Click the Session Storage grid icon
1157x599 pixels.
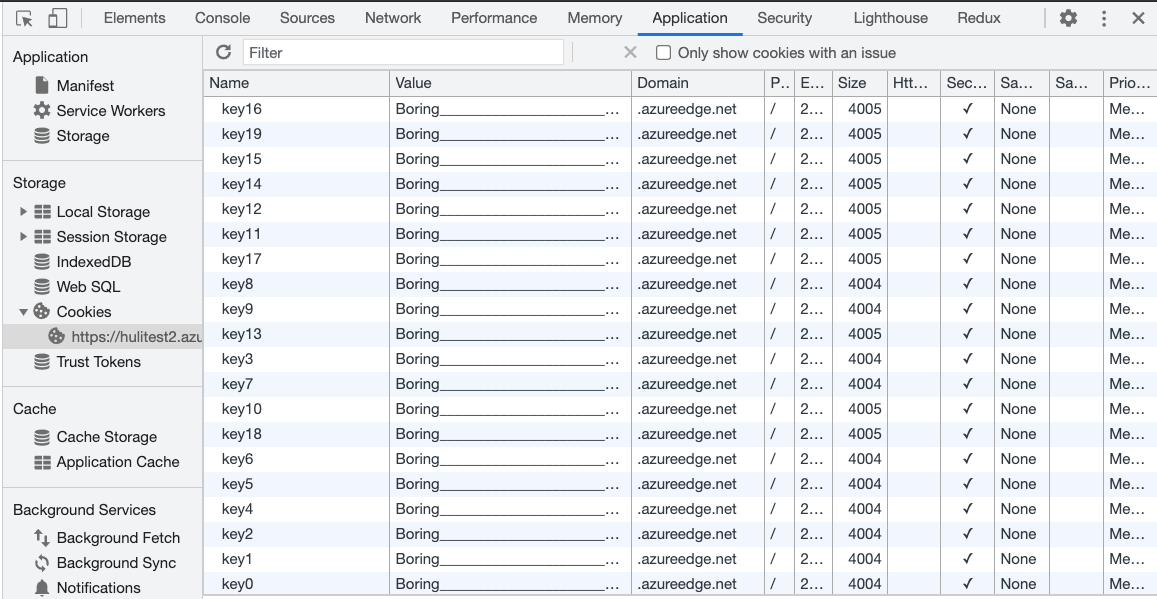43,237
